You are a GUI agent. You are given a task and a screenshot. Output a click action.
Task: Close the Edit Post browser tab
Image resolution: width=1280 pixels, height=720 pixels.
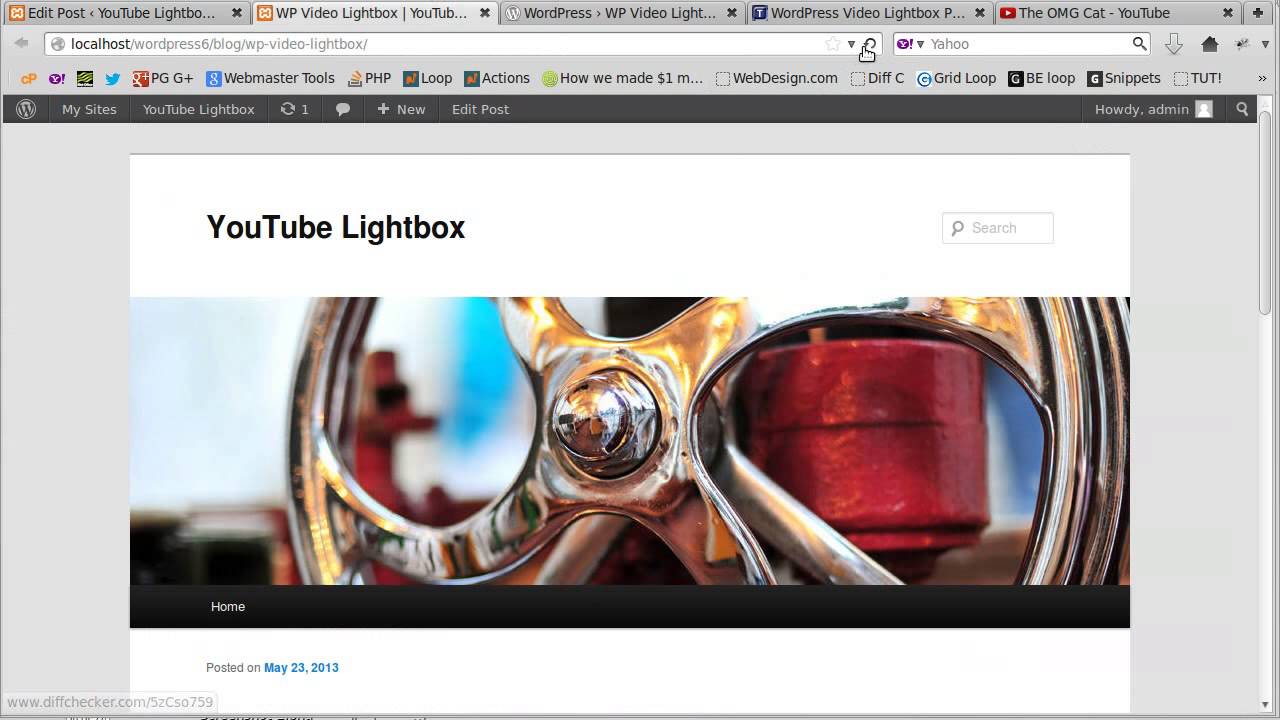237,13
